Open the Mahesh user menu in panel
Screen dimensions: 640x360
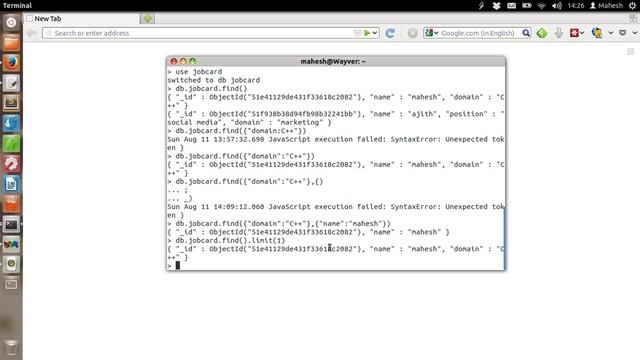coord(607,6)
